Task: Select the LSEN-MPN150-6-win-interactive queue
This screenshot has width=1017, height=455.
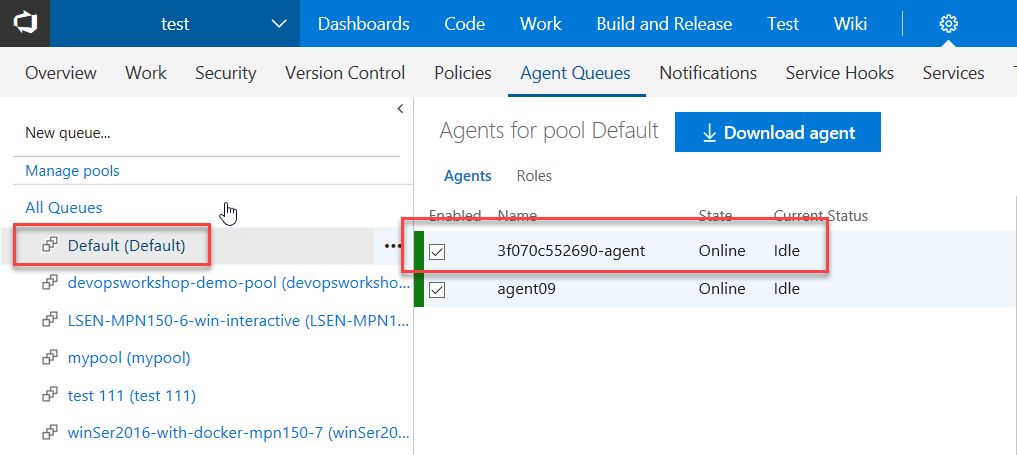Action: click(x=239, y=320)
